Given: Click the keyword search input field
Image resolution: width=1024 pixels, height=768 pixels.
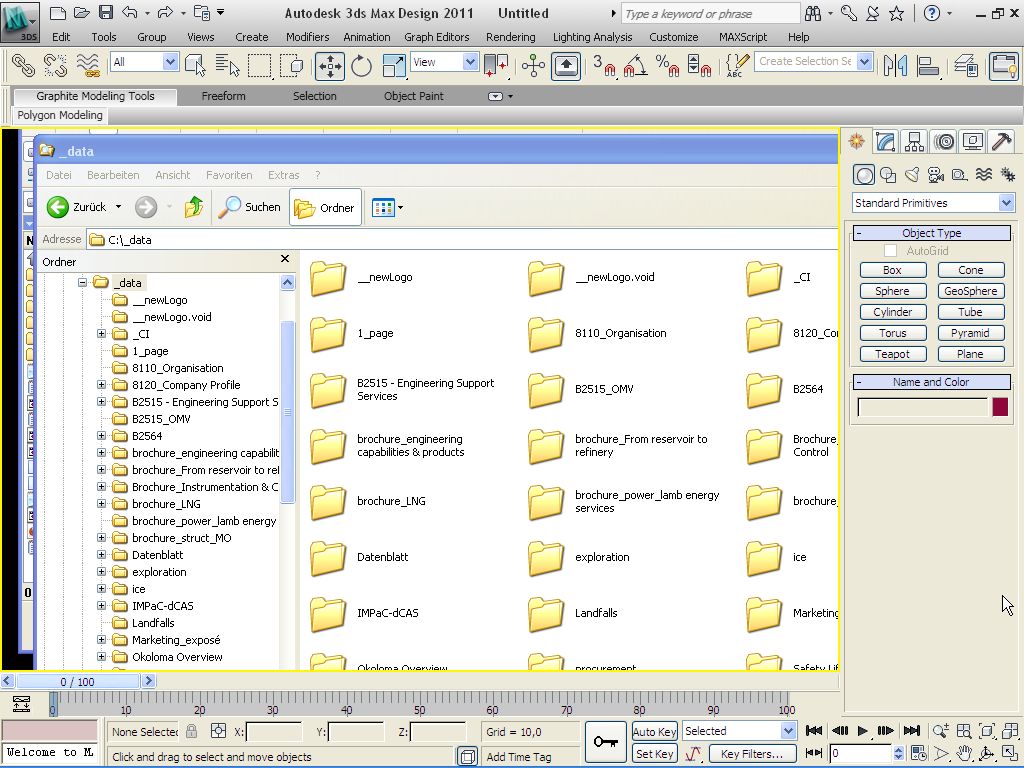Looking at the screenshot, I should 711,14.
